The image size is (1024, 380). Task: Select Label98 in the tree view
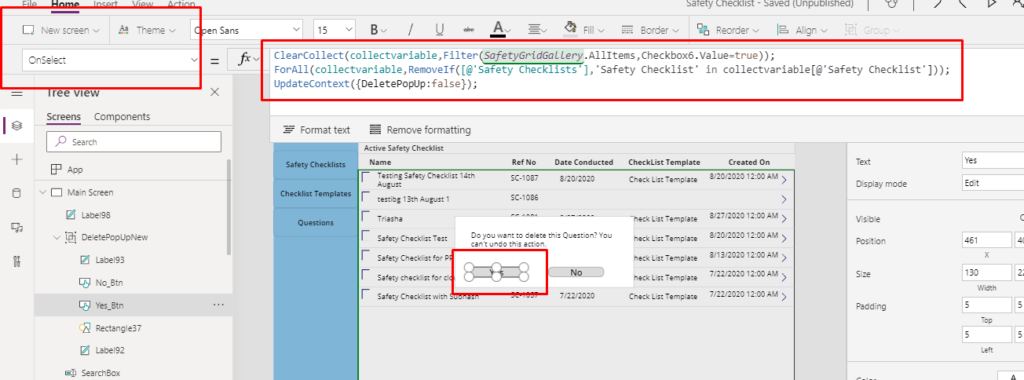point(97,215)
